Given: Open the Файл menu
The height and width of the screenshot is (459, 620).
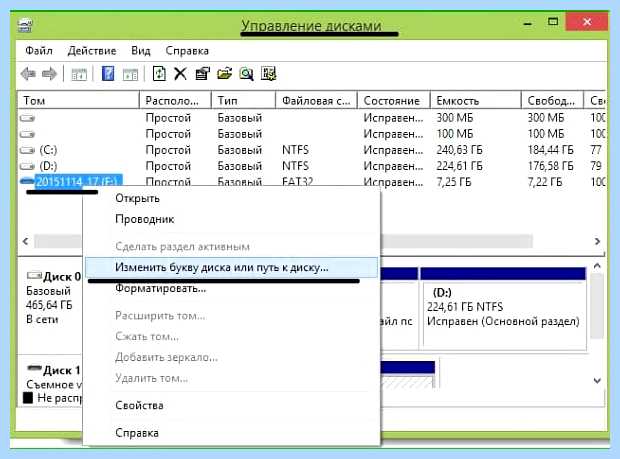Looking at the screenshot, I should tap(39, 51).
